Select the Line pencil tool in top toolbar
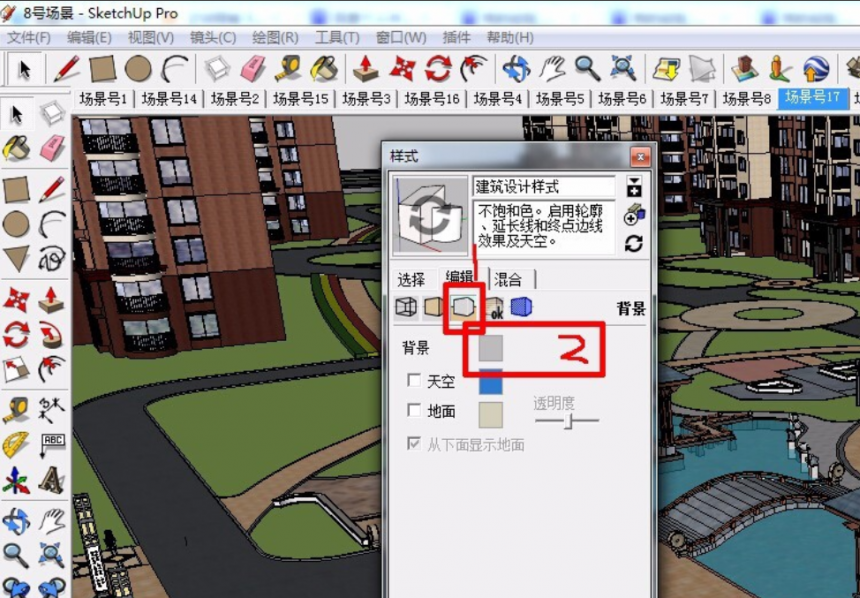Viewport: 860px width, 598px height. (x=66, y=69)
